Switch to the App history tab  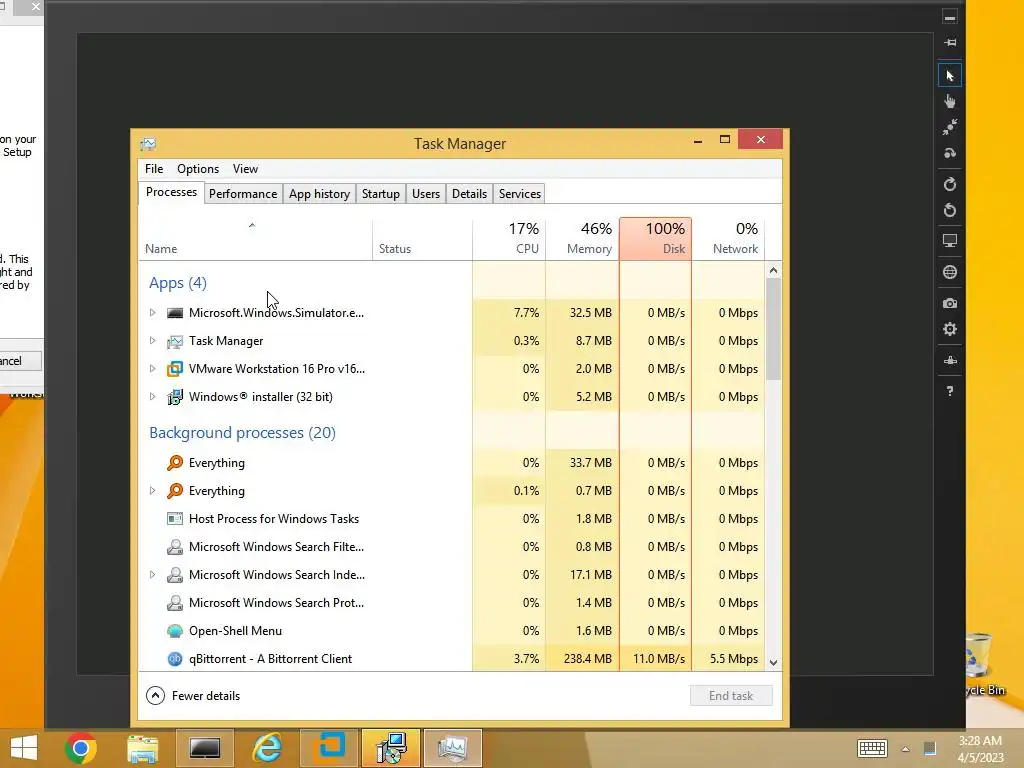click(x=319, y=194)
